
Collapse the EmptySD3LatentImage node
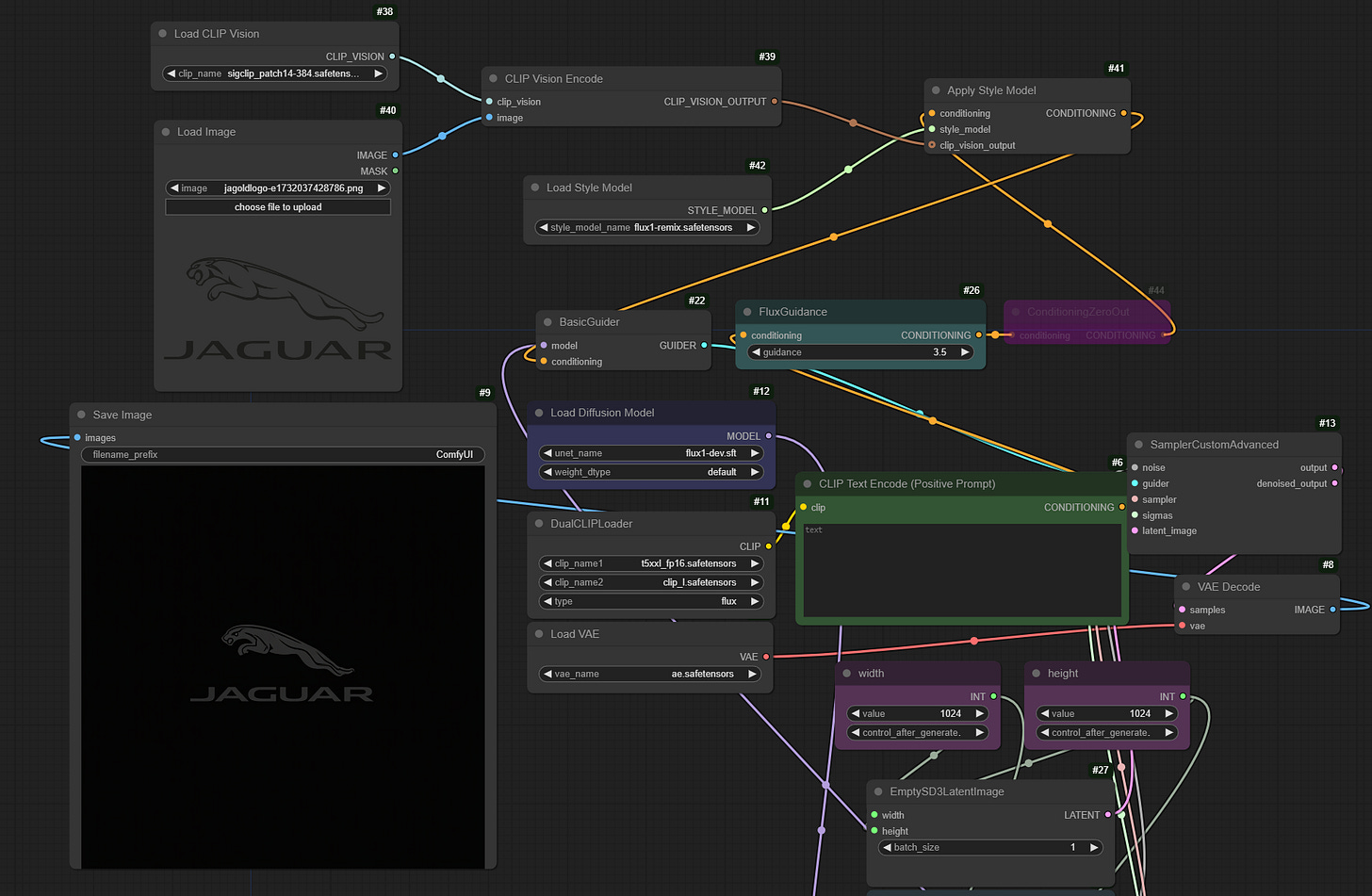pyautogui.click(x=878, y=791)
